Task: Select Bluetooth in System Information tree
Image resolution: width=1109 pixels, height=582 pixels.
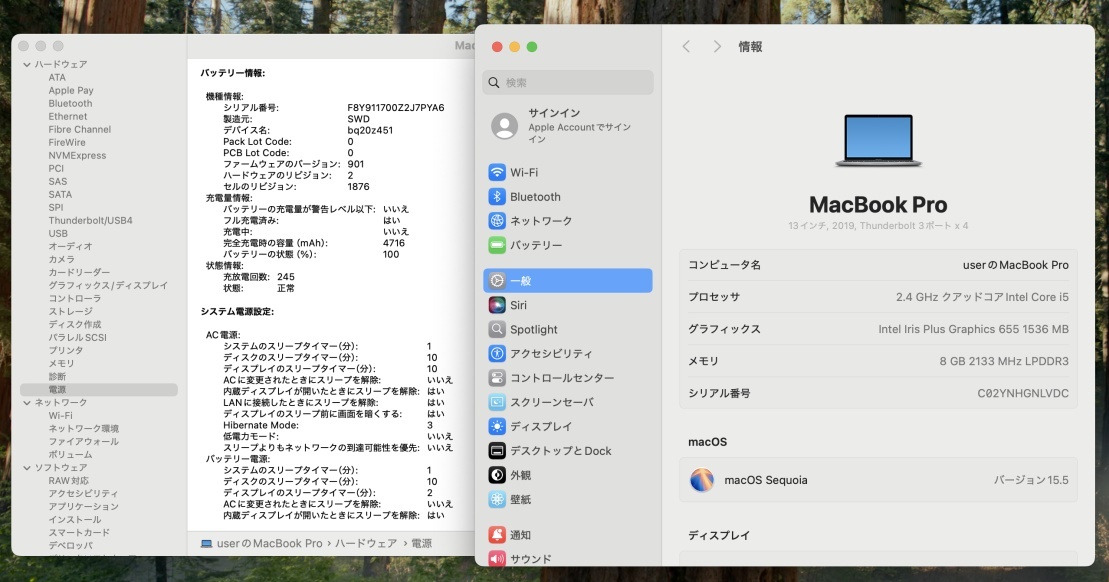Action: coord(70,103)
